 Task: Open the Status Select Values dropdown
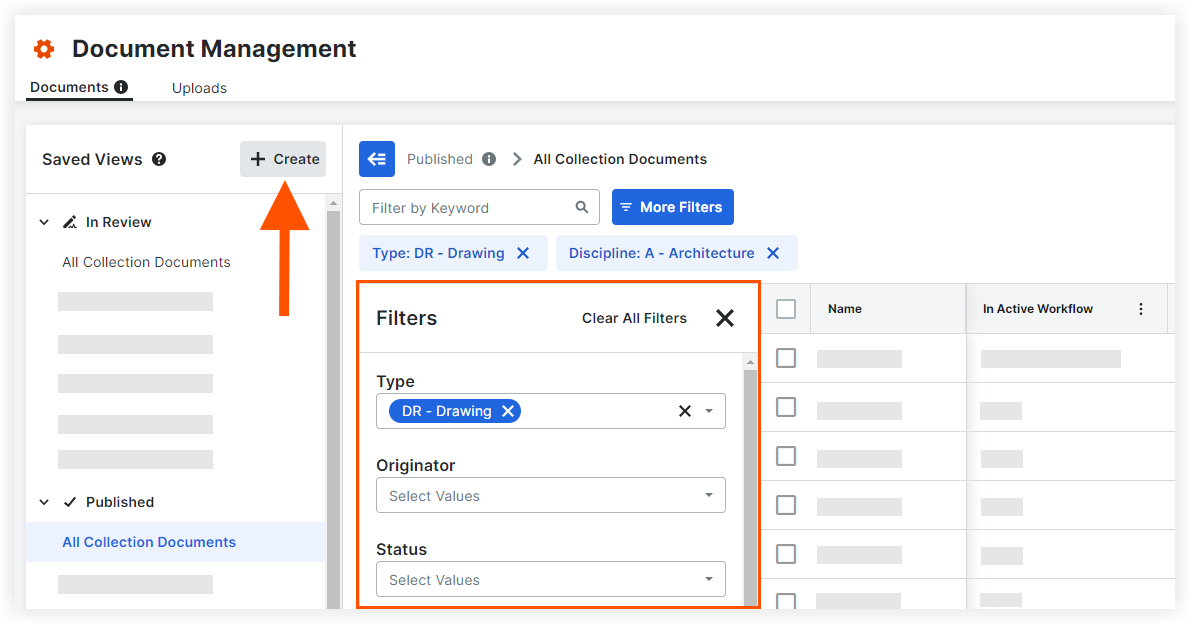click(550, 580)
